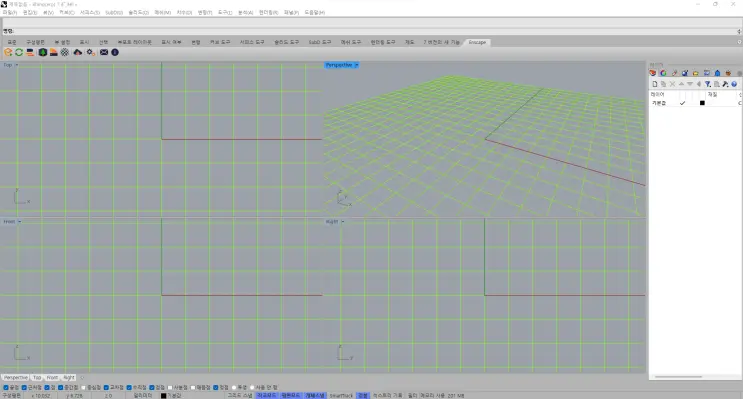The width and height of the screenshot is (743, 399).
Task: Toggle the 교차점 osnap checkbox
Action: coord(106,388)
